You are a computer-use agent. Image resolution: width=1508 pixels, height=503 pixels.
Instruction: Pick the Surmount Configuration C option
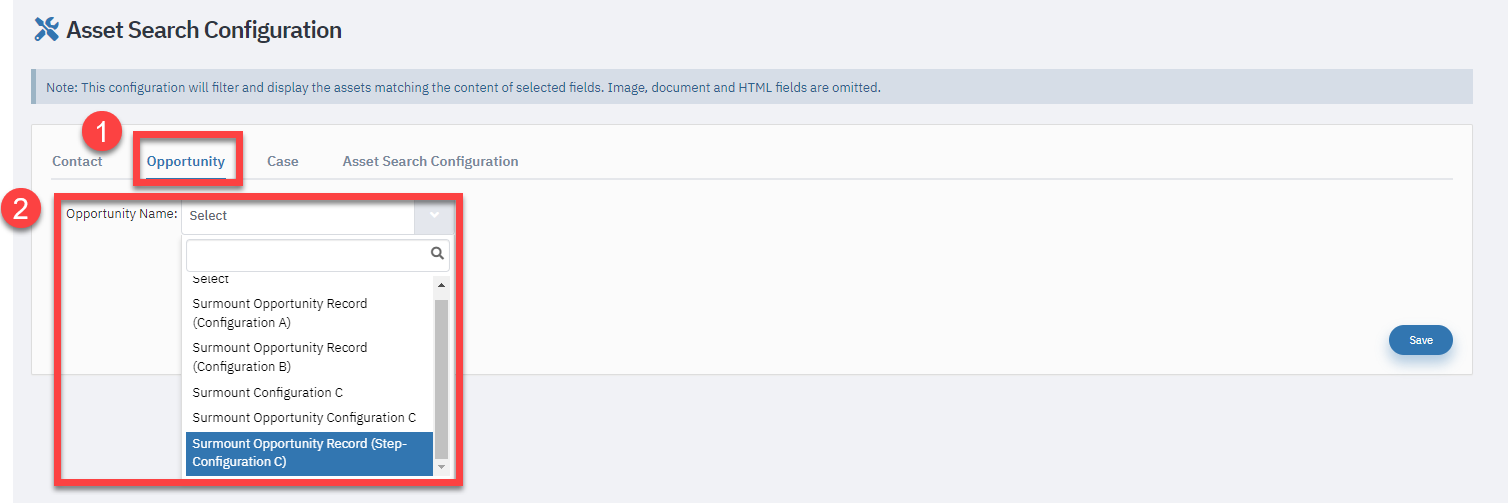point(310,393)
